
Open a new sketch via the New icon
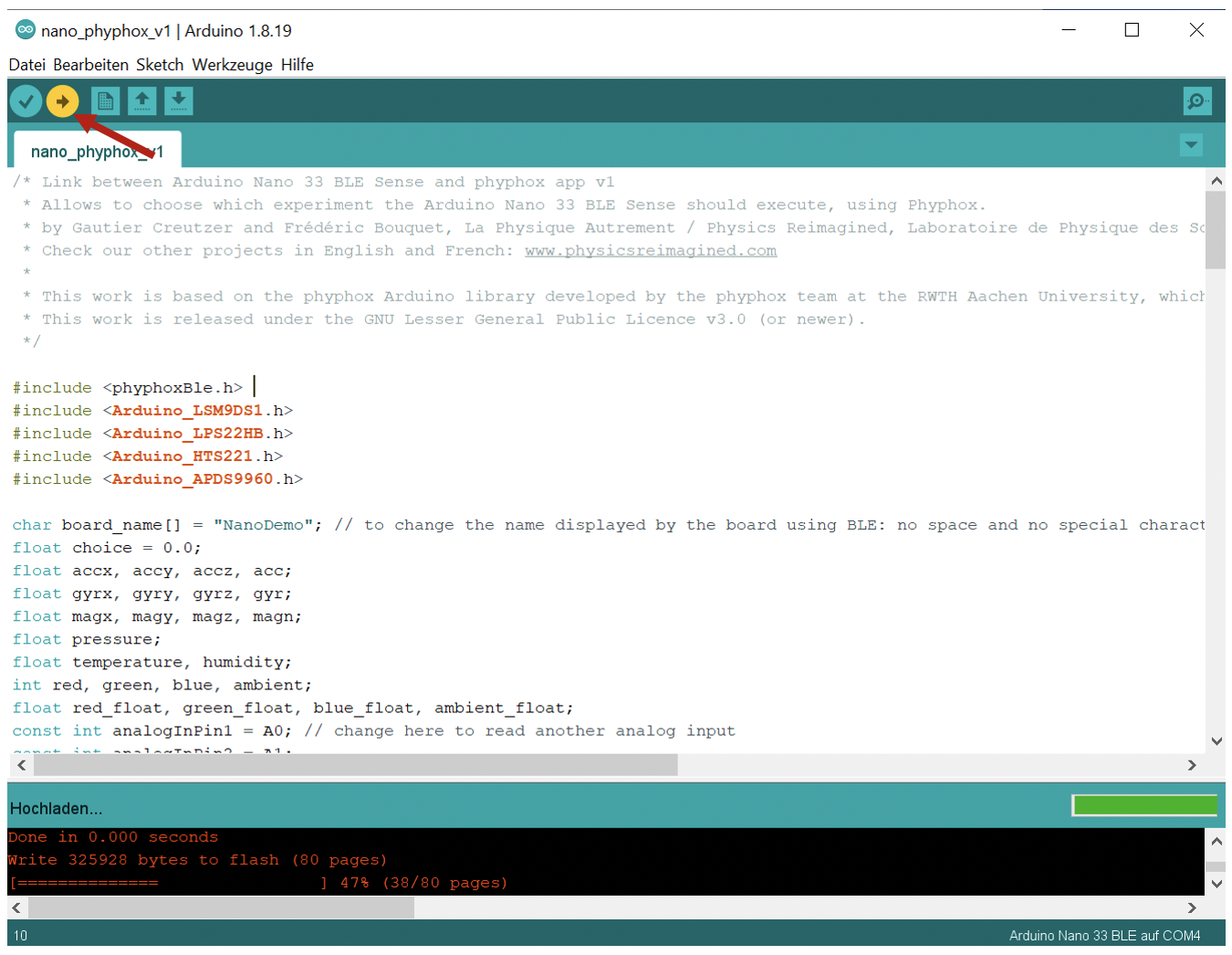105,100
